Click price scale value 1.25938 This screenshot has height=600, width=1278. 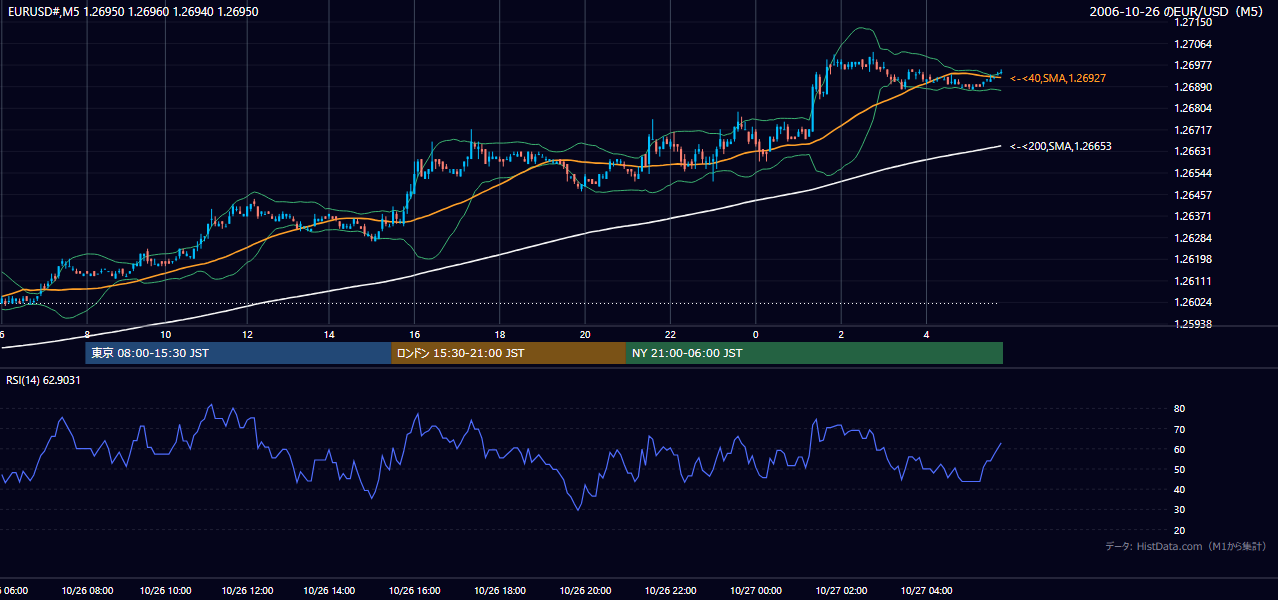[1194, 324]
